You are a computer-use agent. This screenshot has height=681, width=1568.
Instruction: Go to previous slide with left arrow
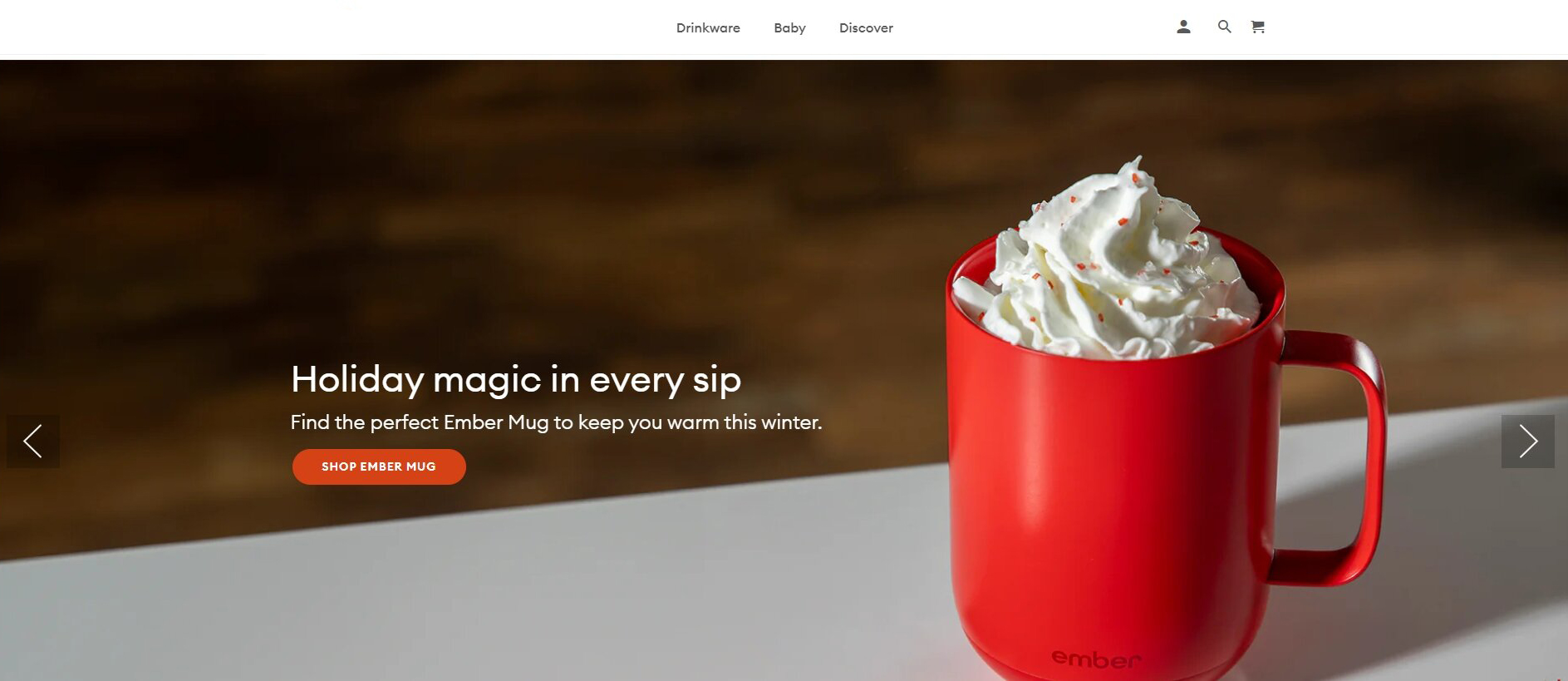(33, 442)
